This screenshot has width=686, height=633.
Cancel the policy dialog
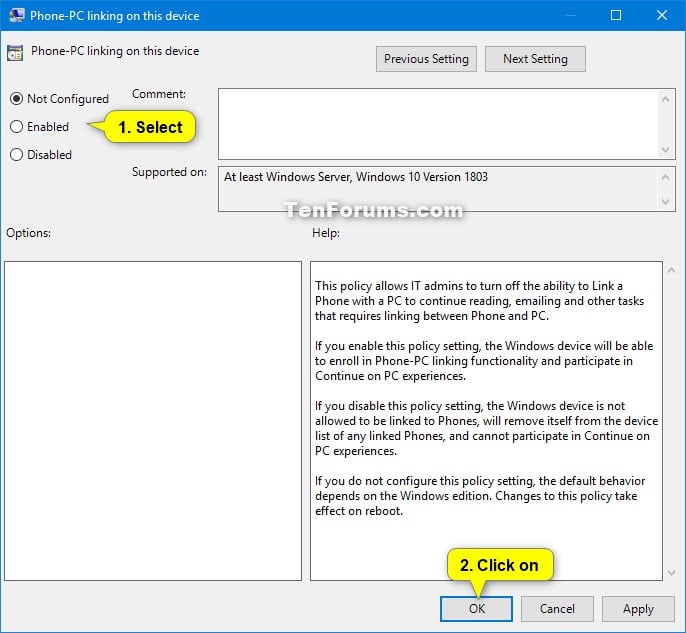pos(557,609)
